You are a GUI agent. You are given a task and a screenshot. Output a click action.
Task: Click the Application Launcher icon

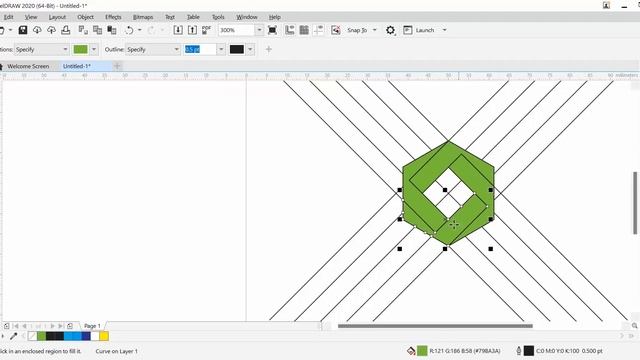[408, 30]
